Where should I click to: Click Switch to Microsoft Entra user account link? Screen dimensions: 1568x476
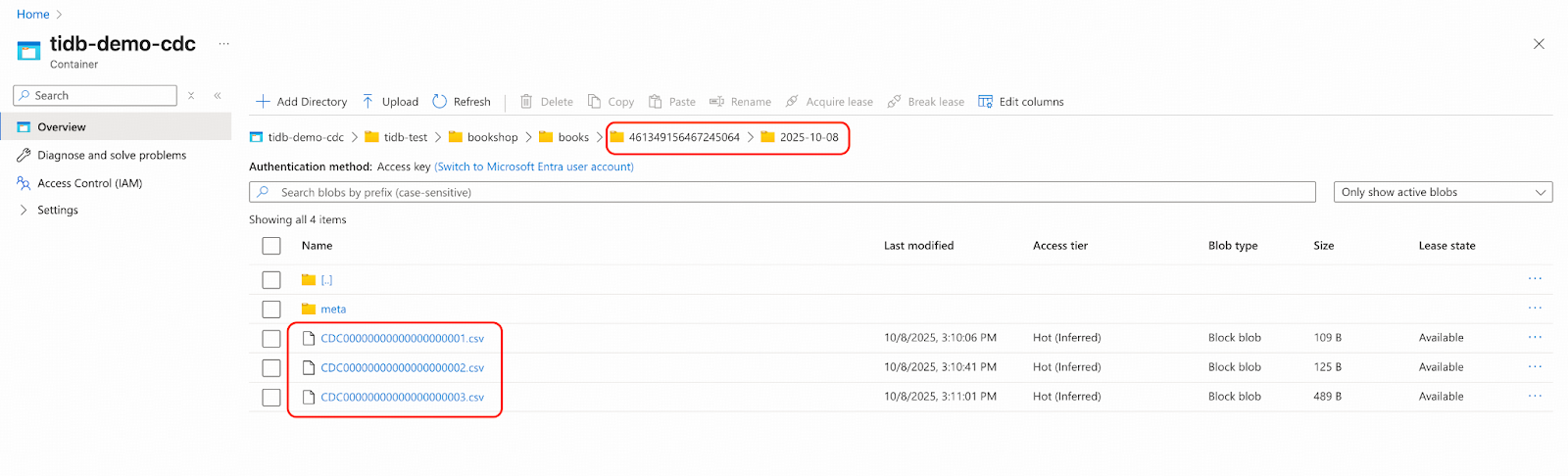coord(534,167)
